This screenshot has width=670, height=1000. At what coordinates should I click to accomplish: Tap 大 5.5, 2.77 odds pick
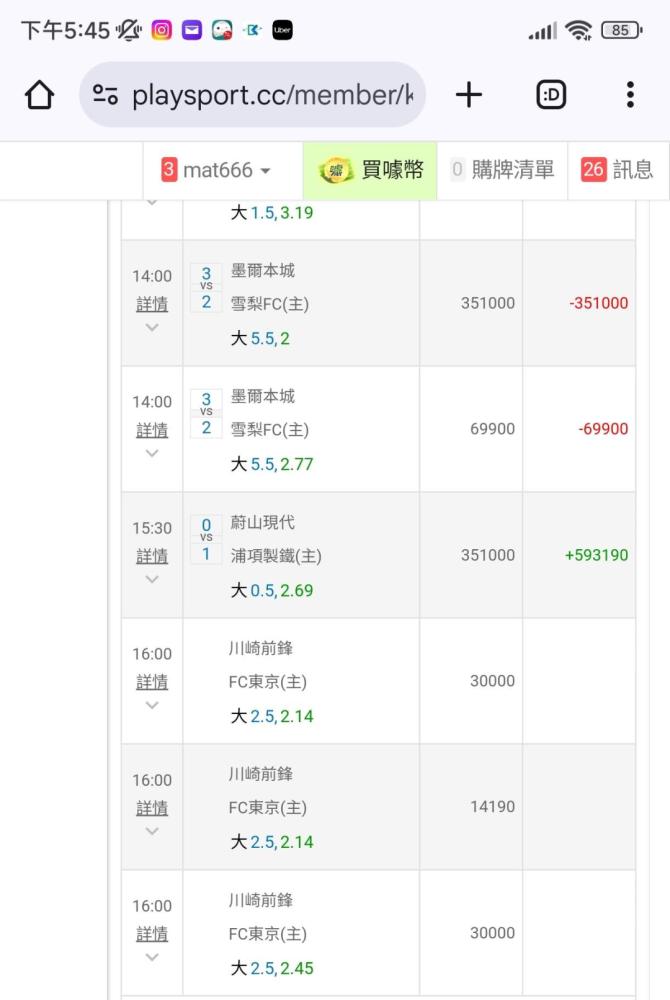272,464
